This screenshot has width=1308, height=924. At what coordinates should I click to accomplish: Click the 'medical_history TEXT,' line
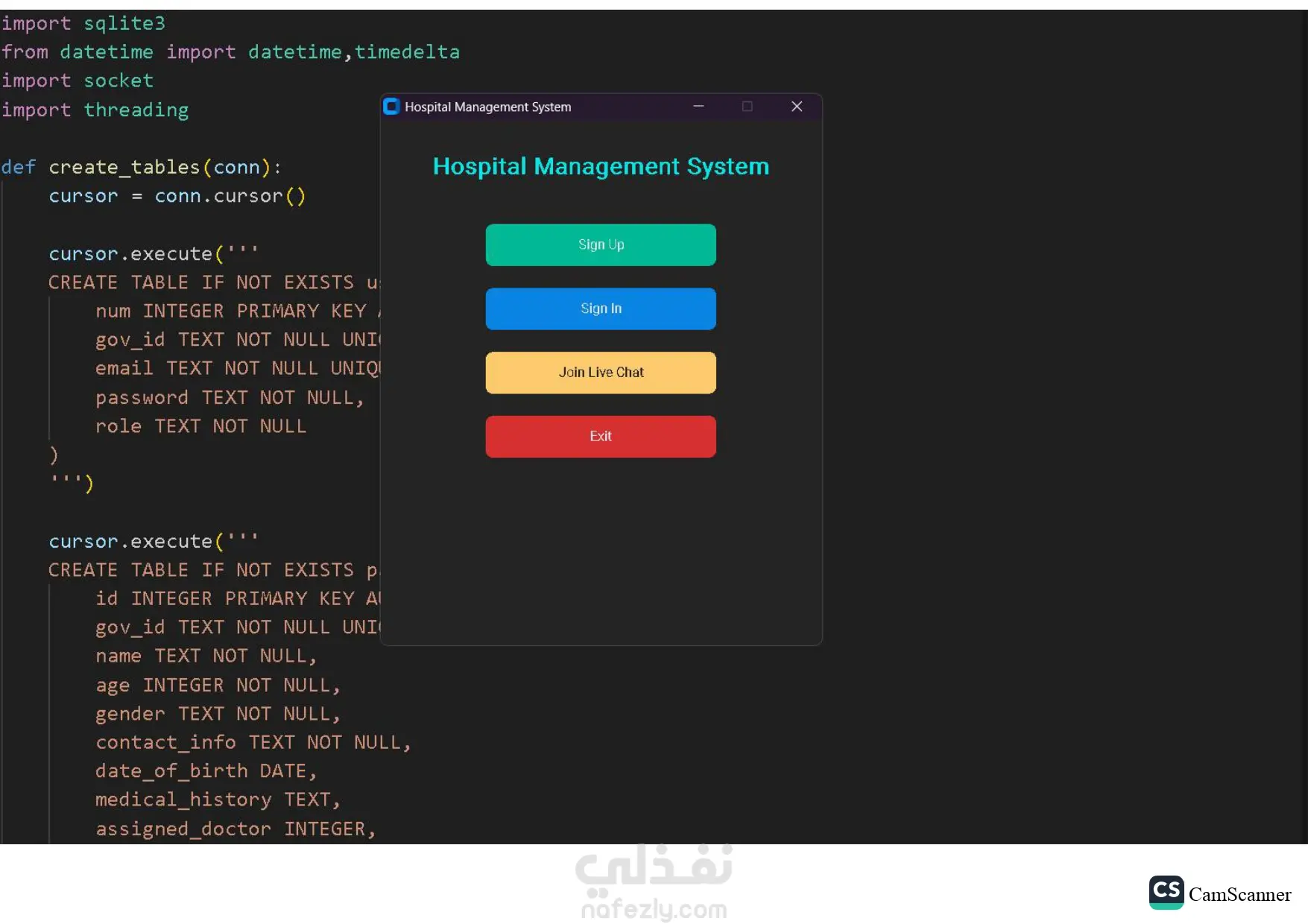[218, 800]
